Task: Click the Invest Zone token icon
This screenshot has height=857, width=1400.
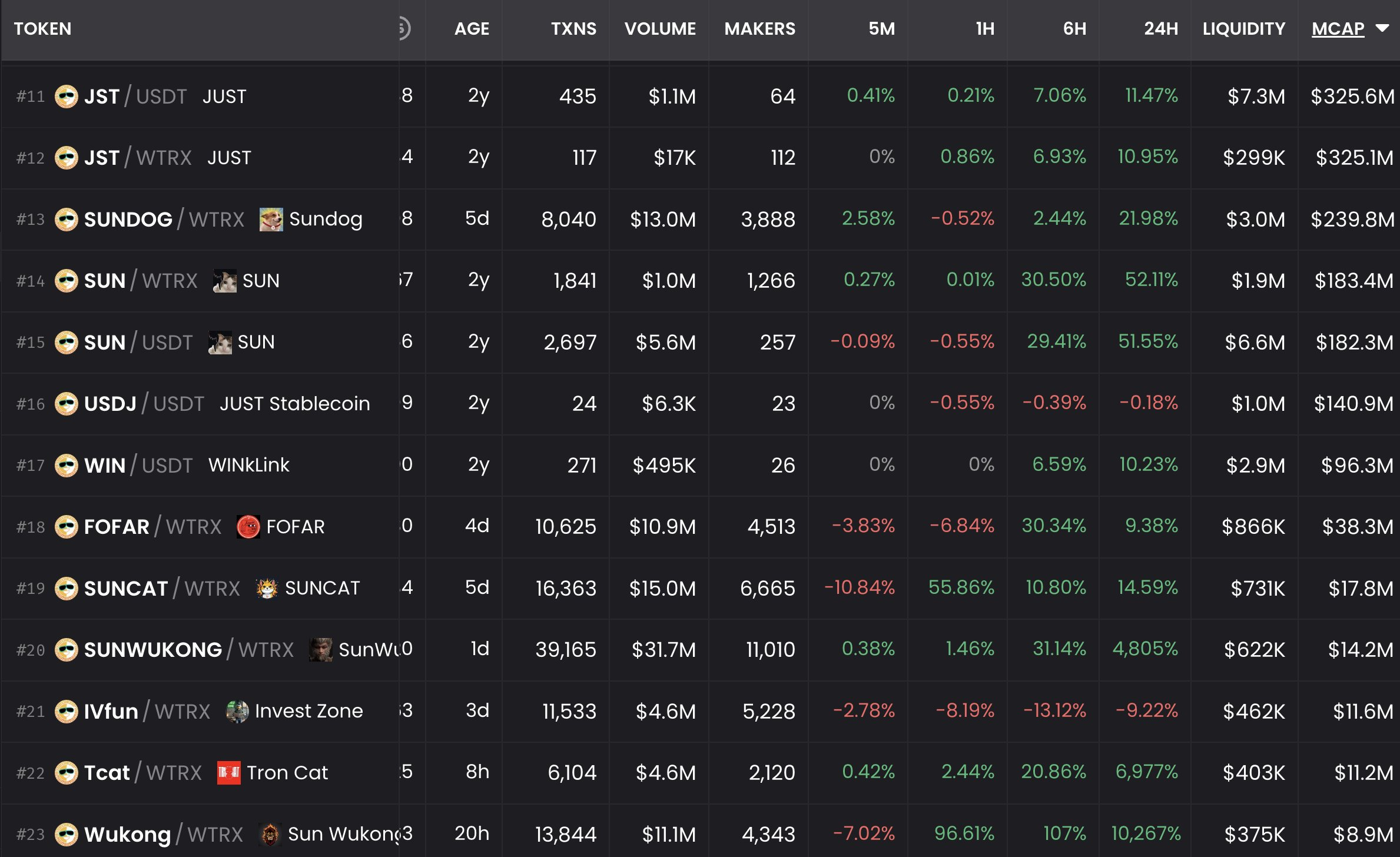Action: point(237,712)
